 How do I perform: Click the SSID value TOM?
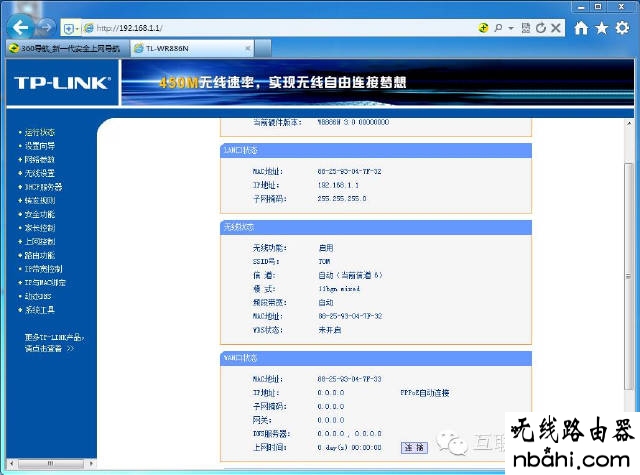pos(324,261)
